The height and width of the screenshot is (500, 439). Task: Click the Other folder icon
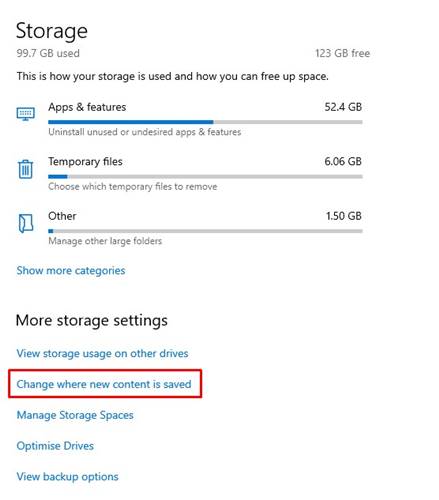click(x=26, y=223)
